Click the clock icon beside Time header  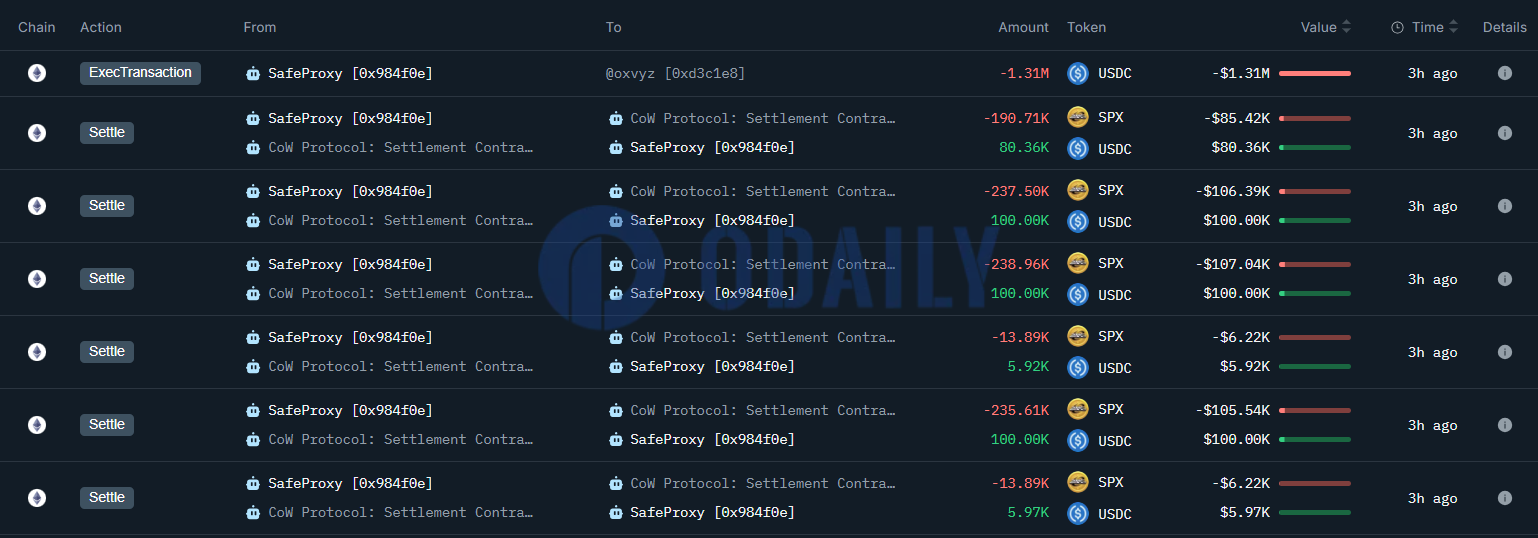pyautogui.click(x=1397, y=28)
